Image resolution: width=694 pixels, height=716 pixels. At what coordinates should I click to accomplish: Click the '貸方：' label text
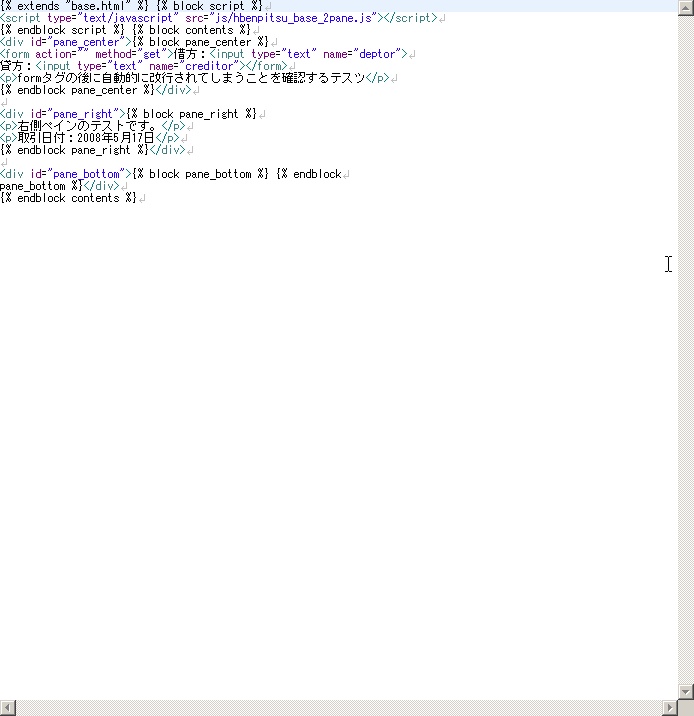click(17, 66)
